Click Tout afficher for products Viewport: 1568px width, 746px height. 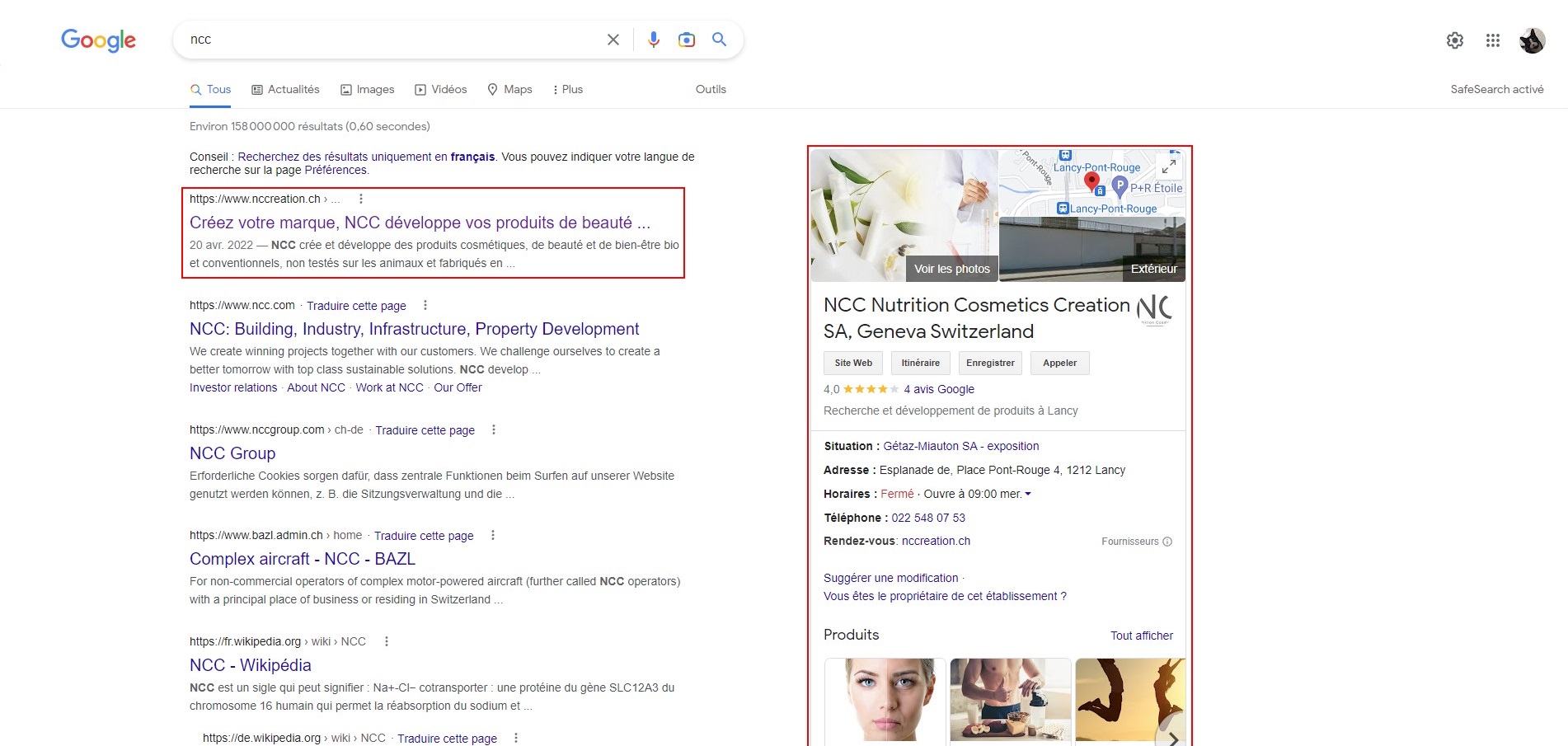[x=1142, y=636]
